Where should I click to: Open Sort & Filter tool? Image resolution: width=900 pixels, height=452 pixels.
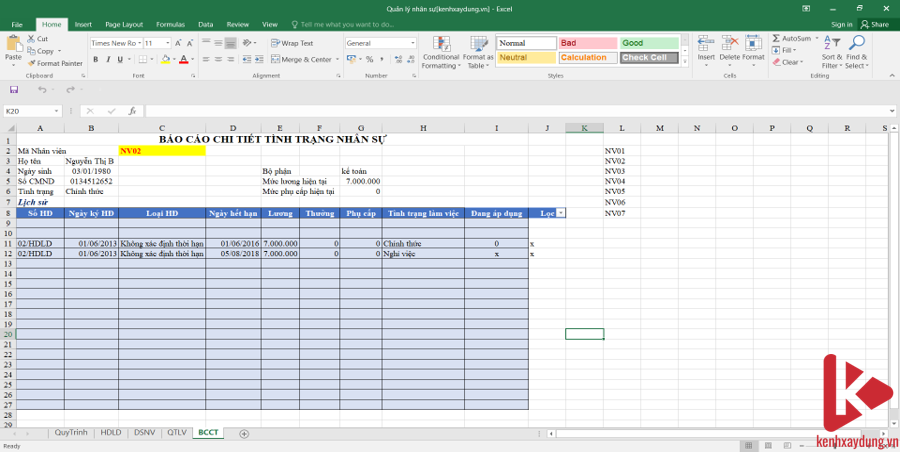[x=830, y=52]
